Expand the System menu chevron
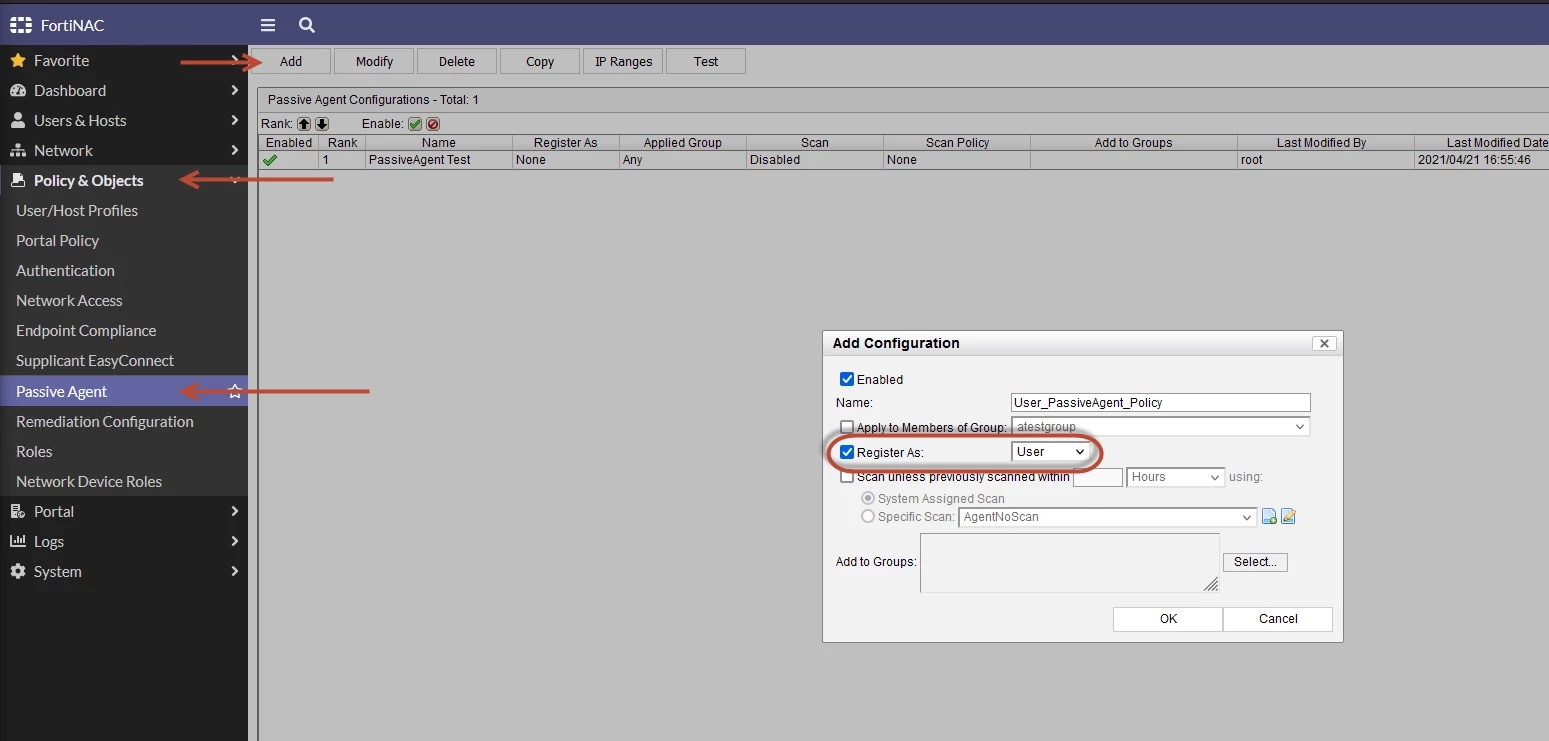 point(235,572)
